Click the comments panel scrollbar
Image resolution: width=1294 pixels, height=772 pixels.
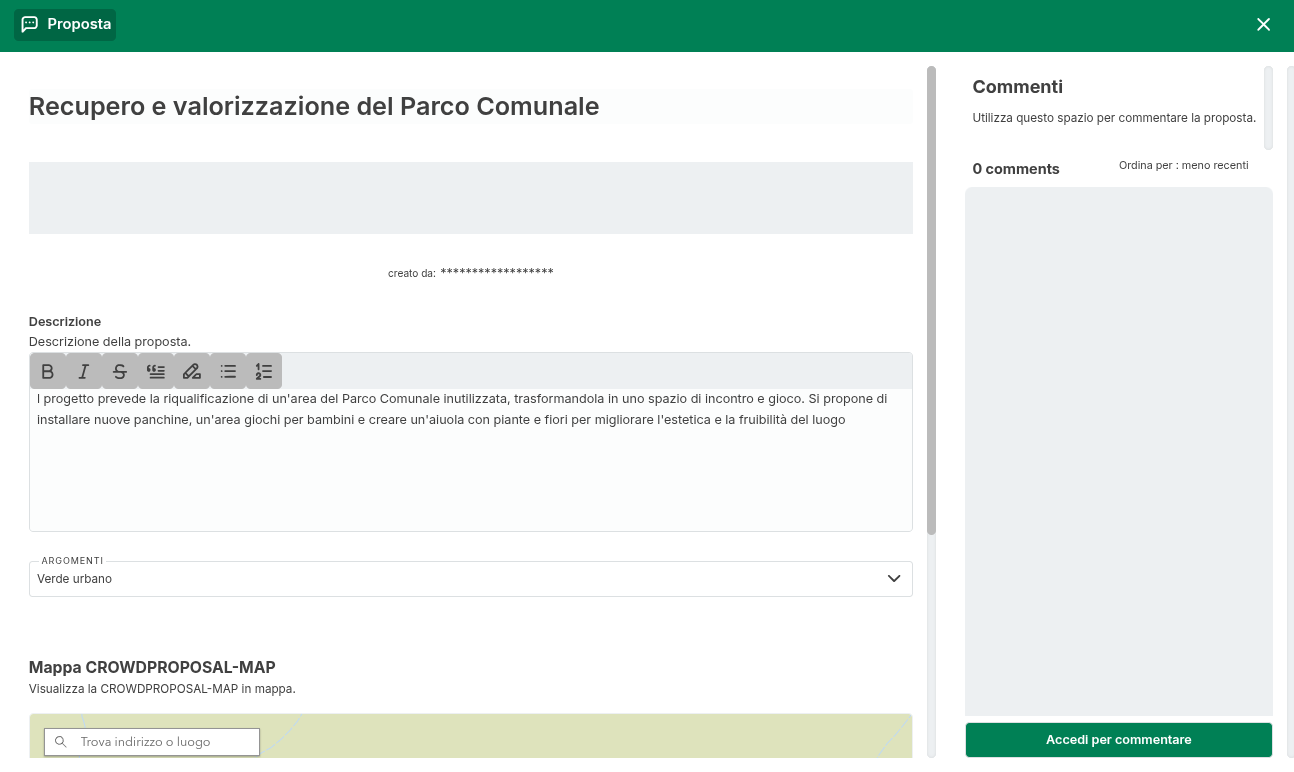tap(1268, 107)
